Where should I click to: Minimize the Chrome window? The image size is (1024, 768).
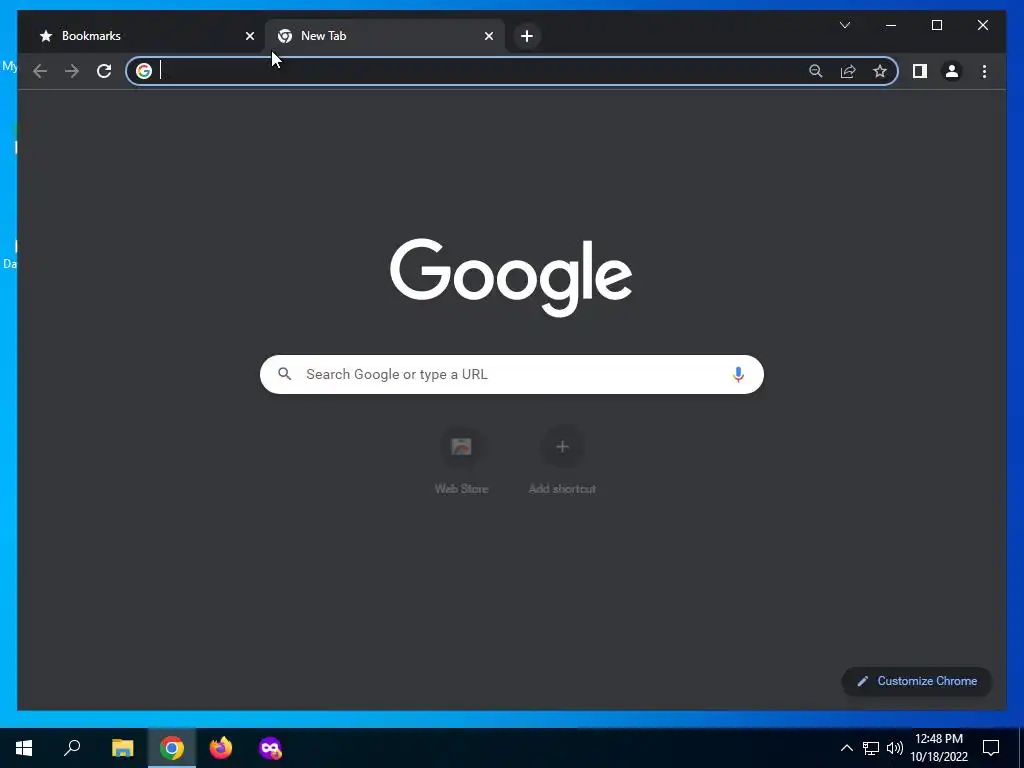pyautogui.click(x=891, y=25)
